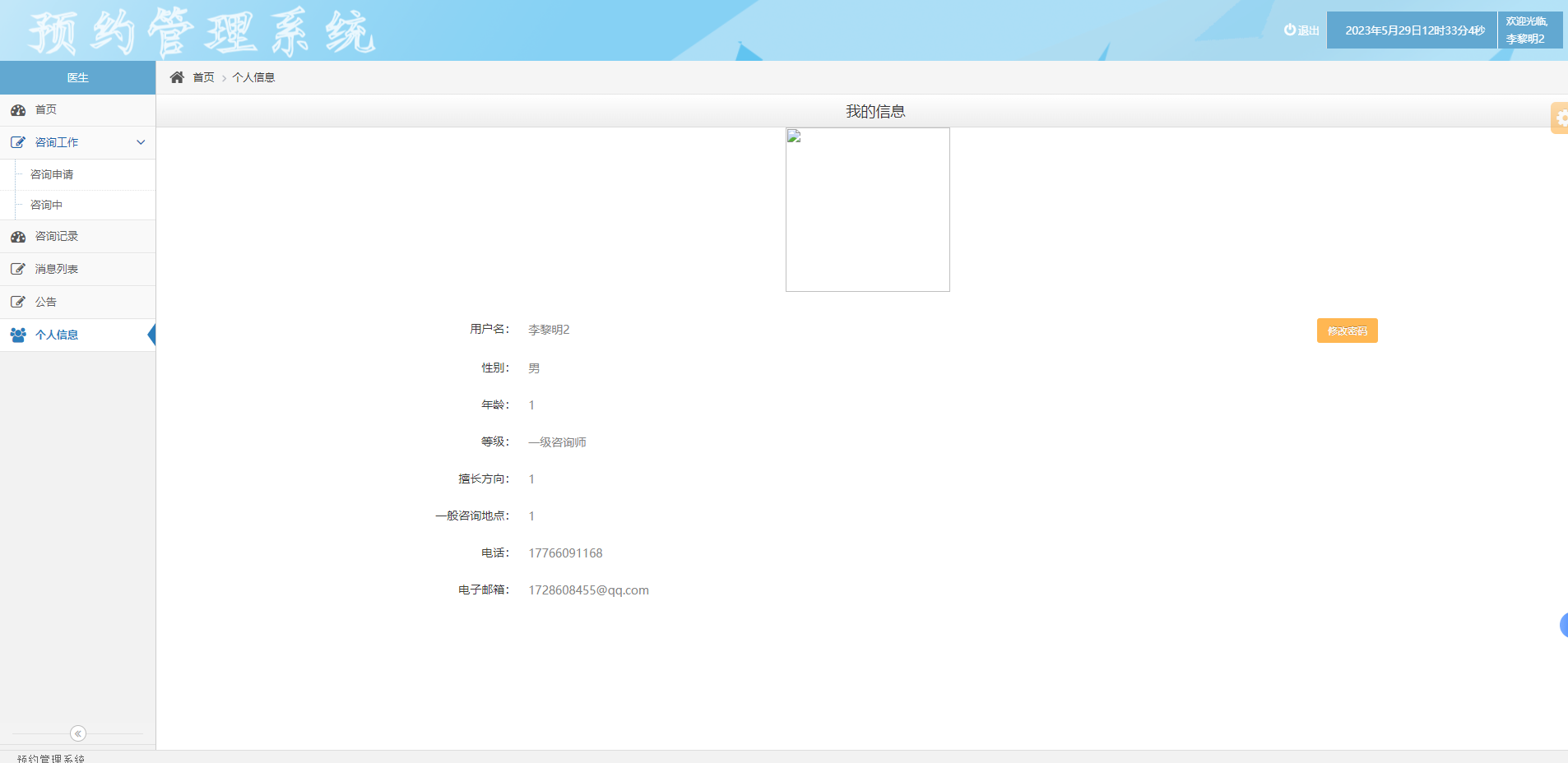
Task: Click the 欢迎光临 李黎明2 user box
Action: click(1530, 30)
